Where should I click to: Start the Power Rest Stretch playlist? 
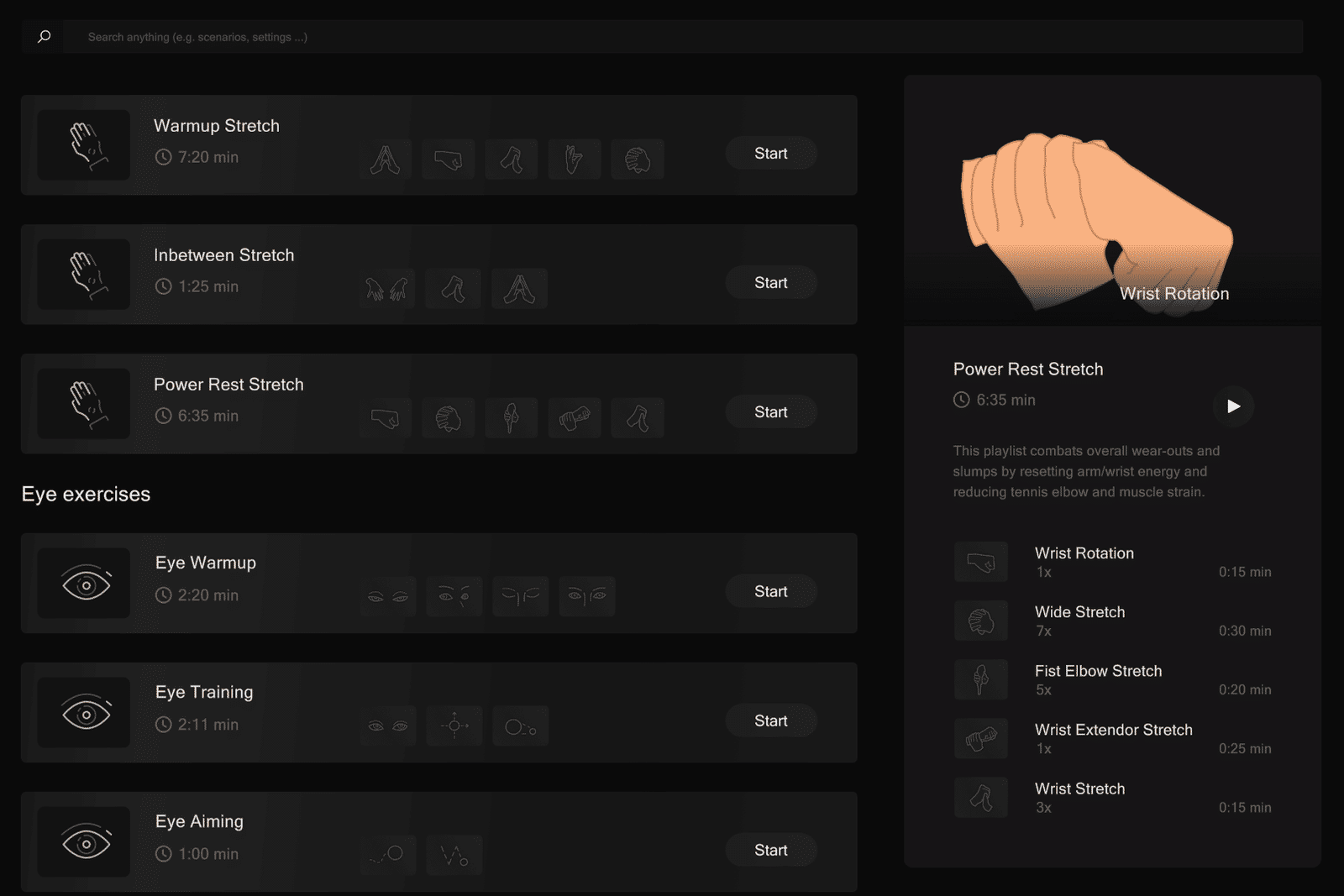(x=771, y=412)
